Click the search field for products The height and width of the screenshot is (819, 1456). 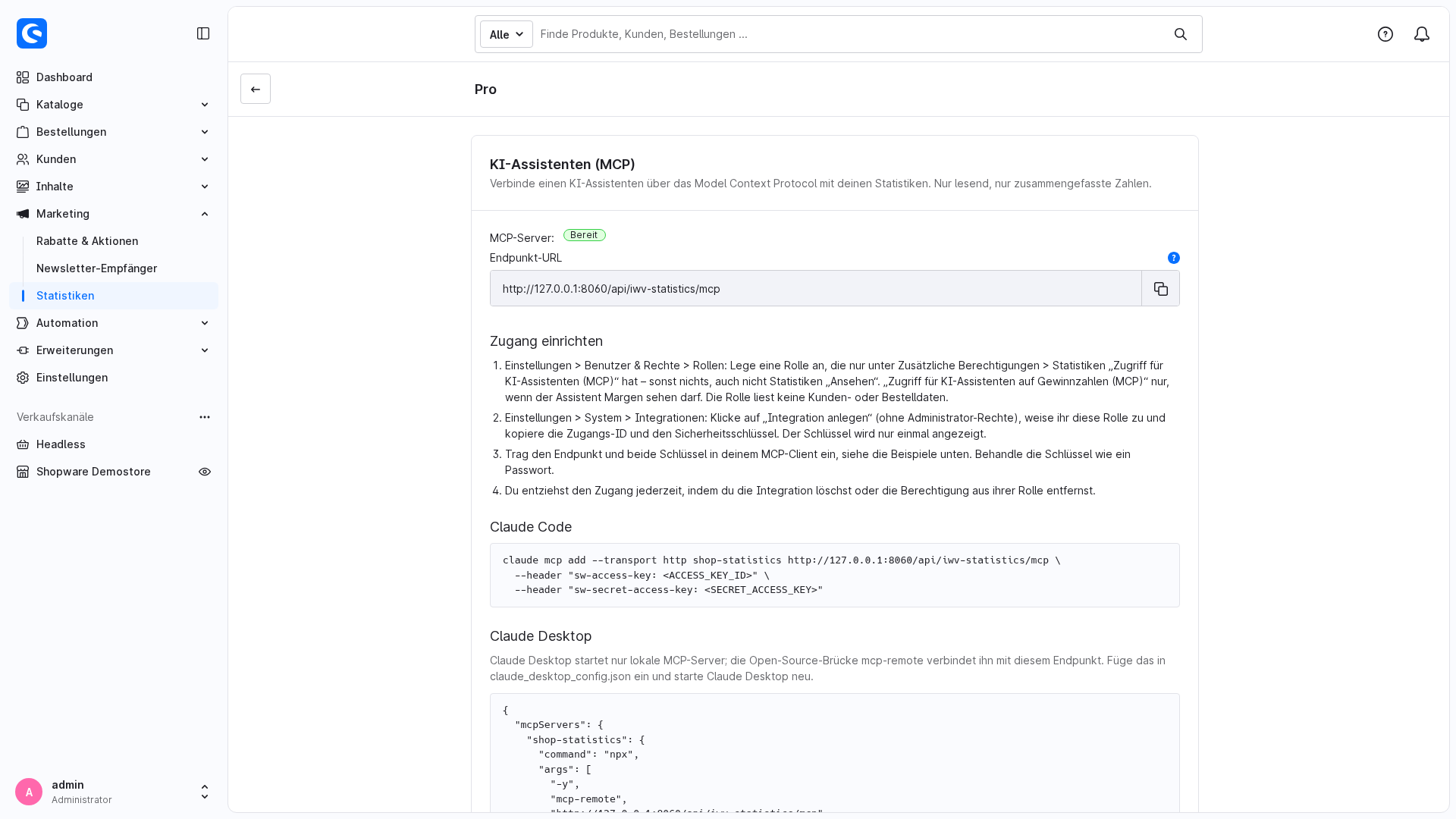point(849,34)
